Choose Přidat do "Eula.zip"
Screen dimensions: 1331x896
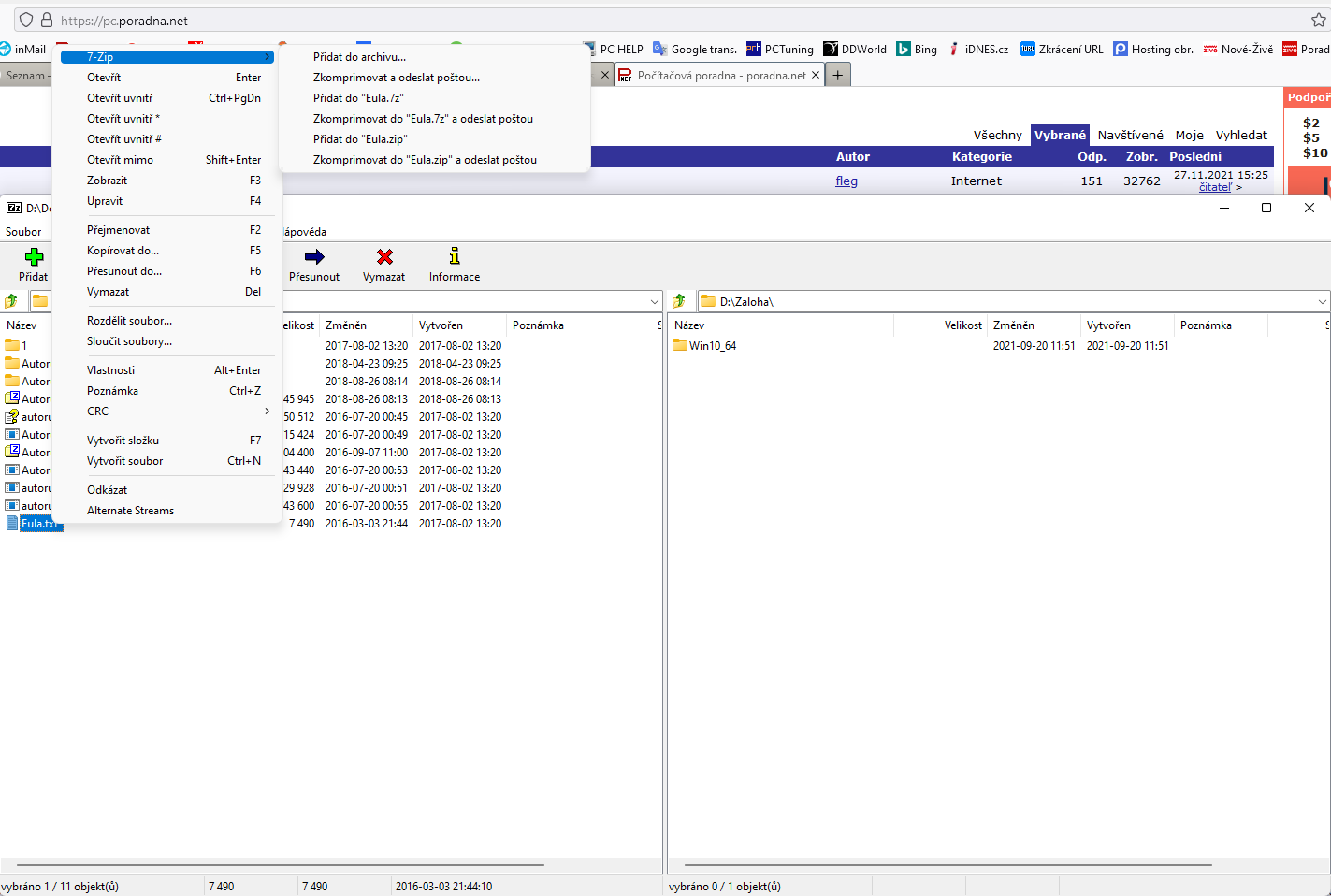point(360,139)
